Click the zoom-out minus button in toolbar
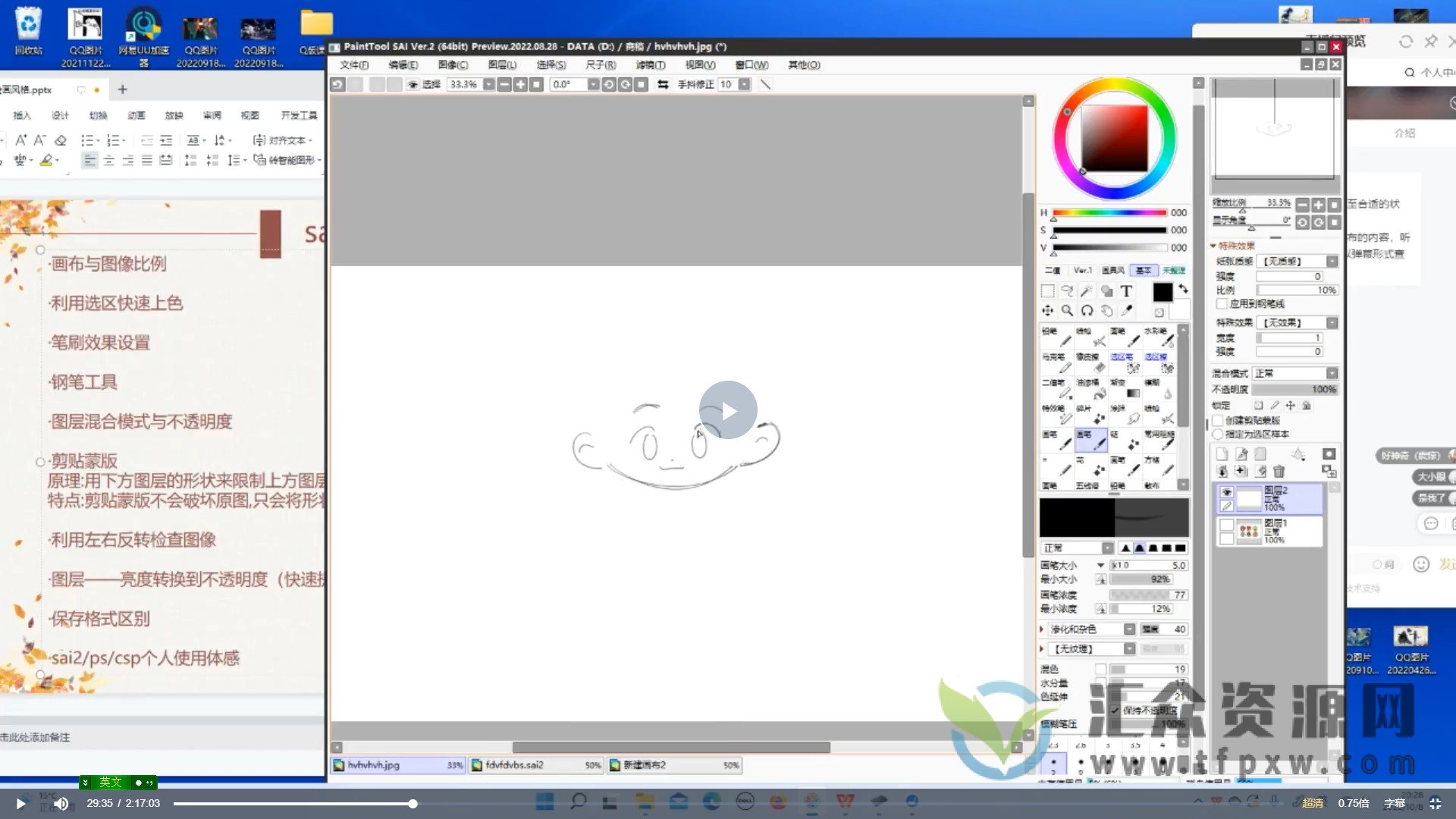Image resolution: width=1456 pixels, height=819 pixels. pyautogui.click(x=504, y=84)
